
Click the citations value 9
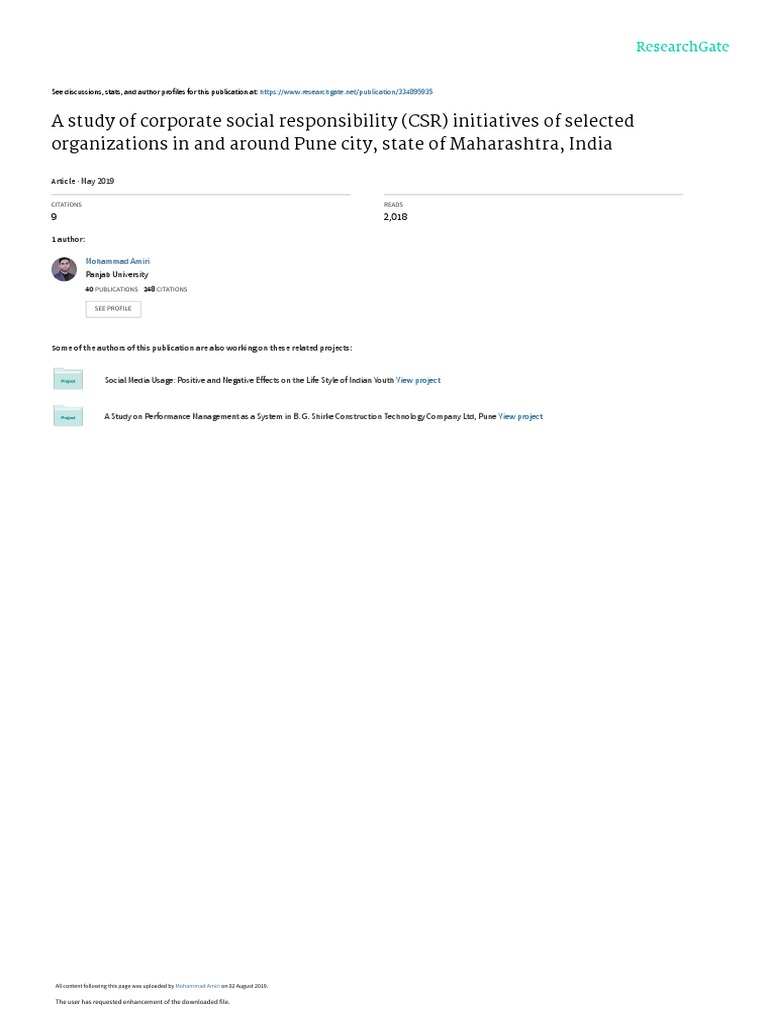pos(54,217)
